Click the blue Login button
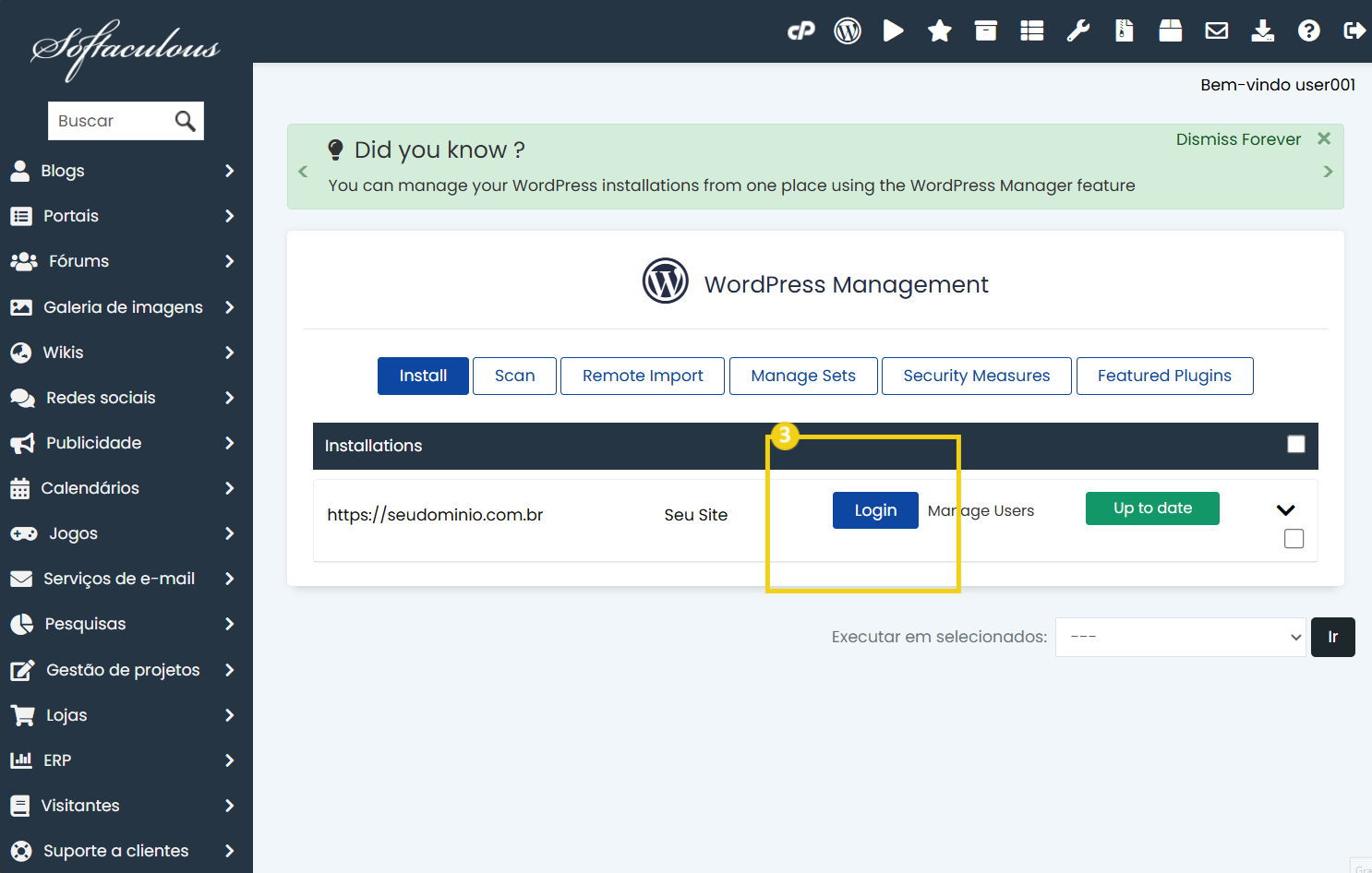1372x873 pixels. [875, 510]
